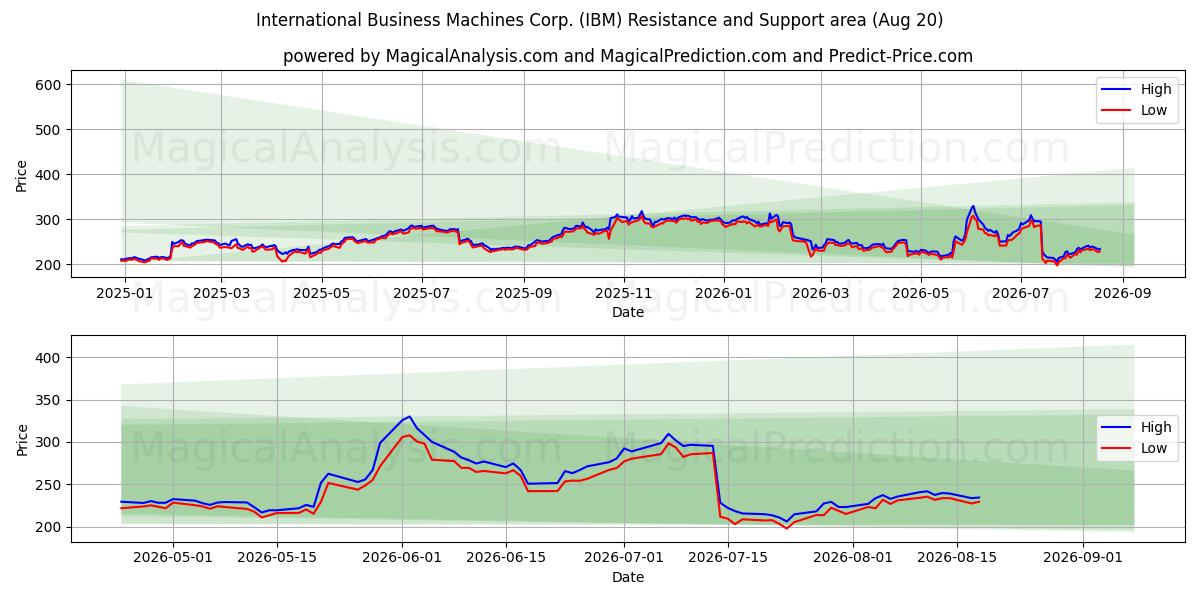Viewport: 1200px width, 600px height.
Task: Click the 2025-03 date tick
Action: [x=222, y=293]
